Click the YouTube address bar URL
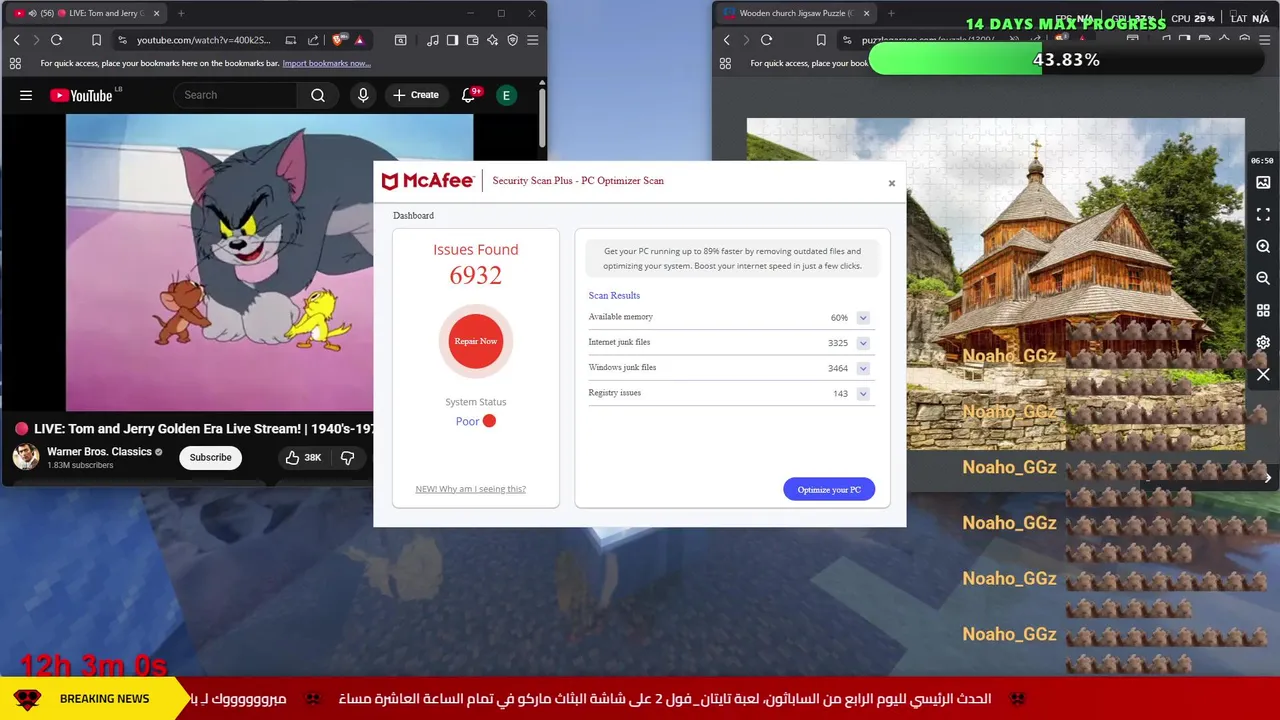 pyautogui.click(x=204, y=40)
